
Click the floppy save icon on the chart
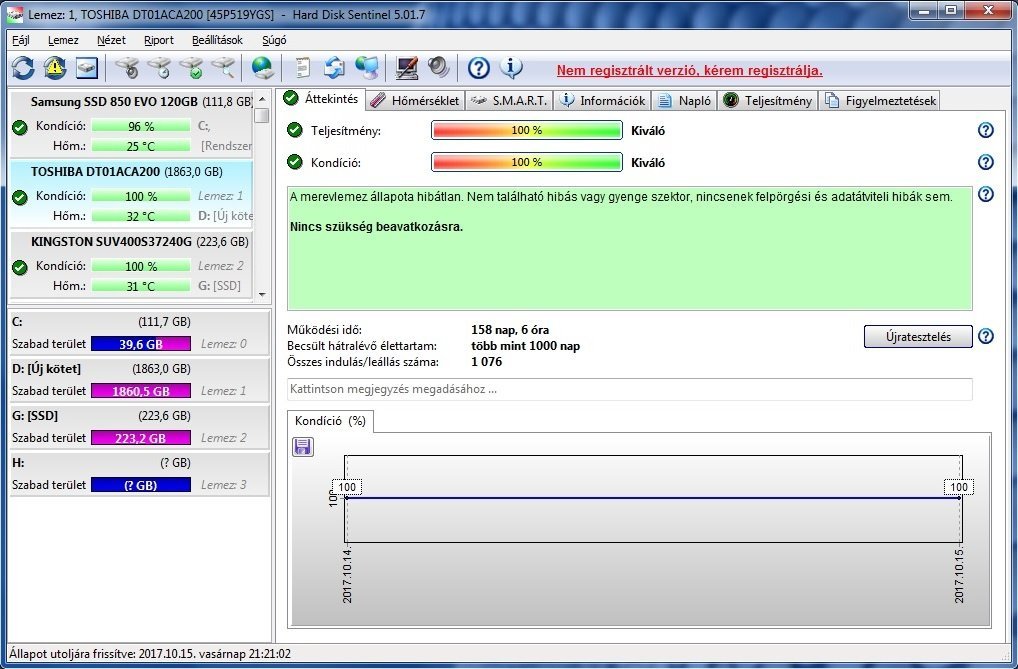click(303, 446)
